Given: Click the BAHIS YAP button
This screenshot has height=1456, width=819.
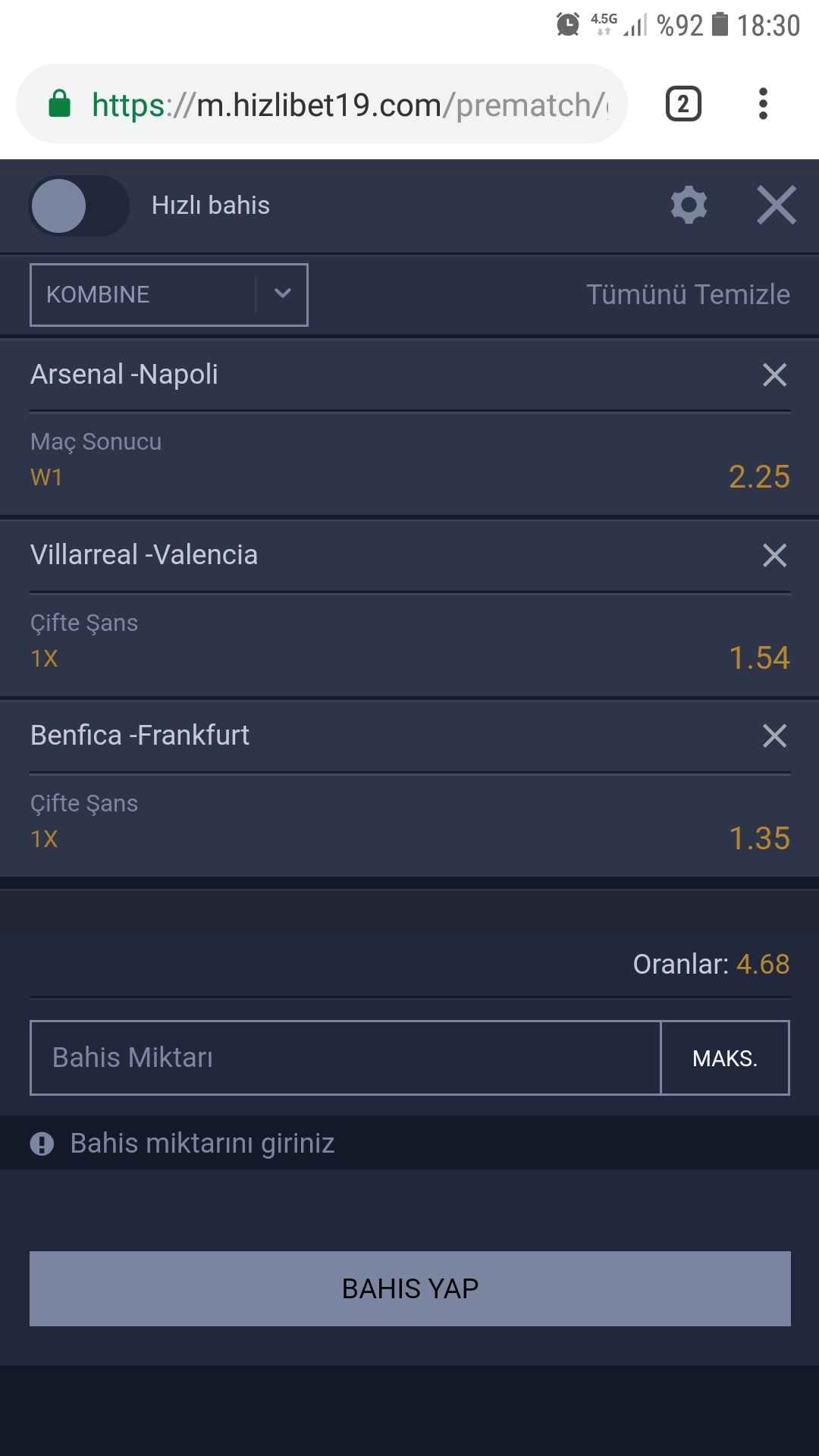Looking at the screenshot, I should pos(410,1288).
